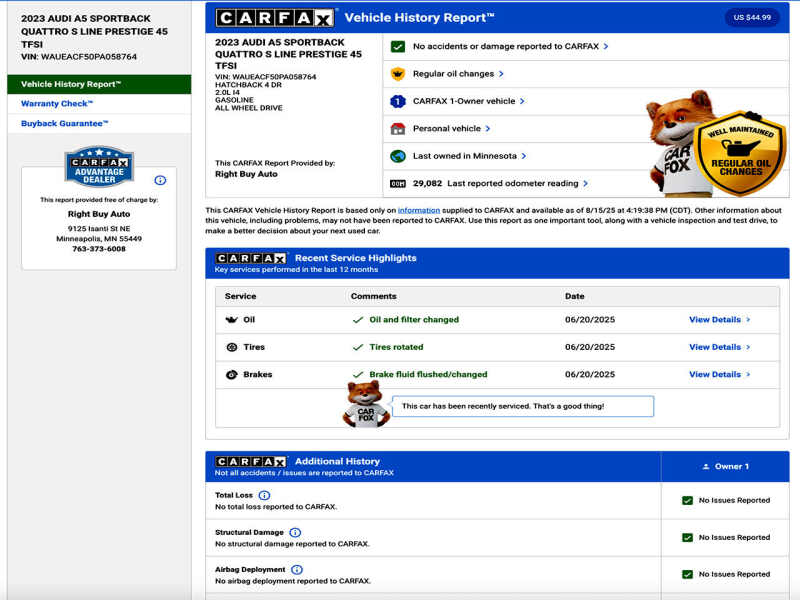Expand the CARFAX 1-Owner vehicle chevron
This screenshot has height=600, width=800.
click(522, 102)
